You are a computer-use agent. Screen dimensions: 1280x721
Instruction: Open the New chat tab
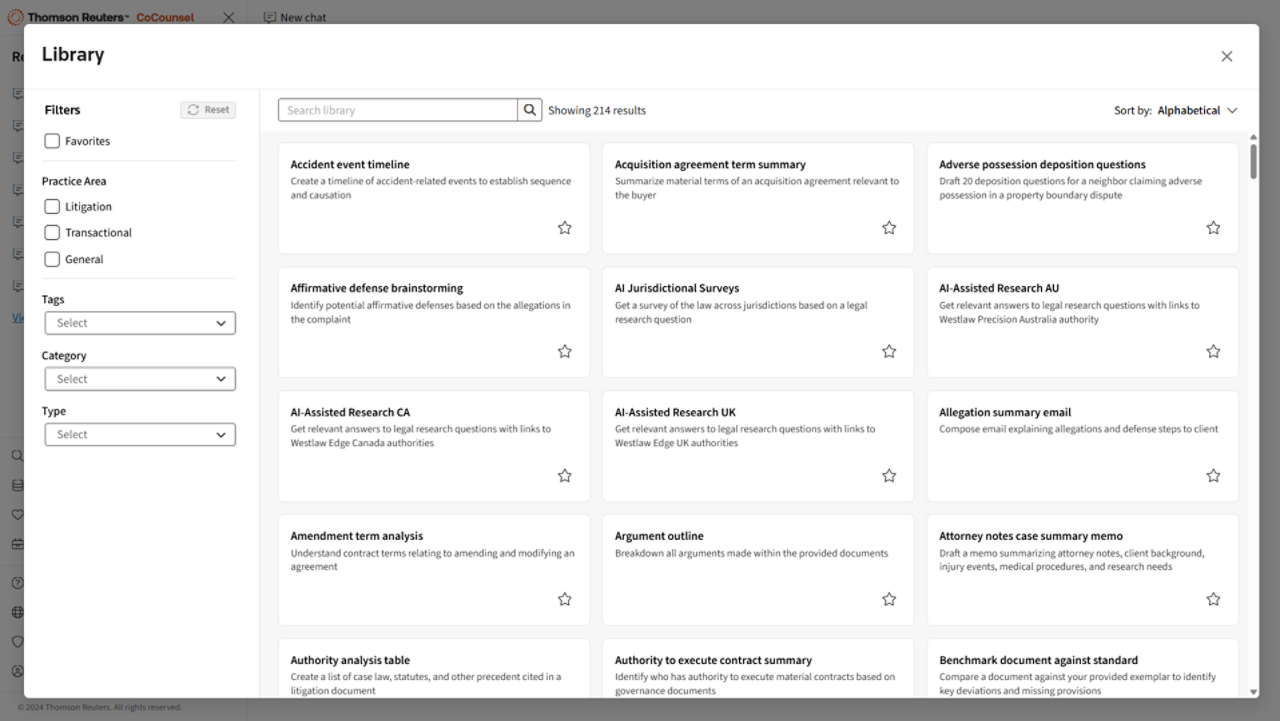(295, 17)
